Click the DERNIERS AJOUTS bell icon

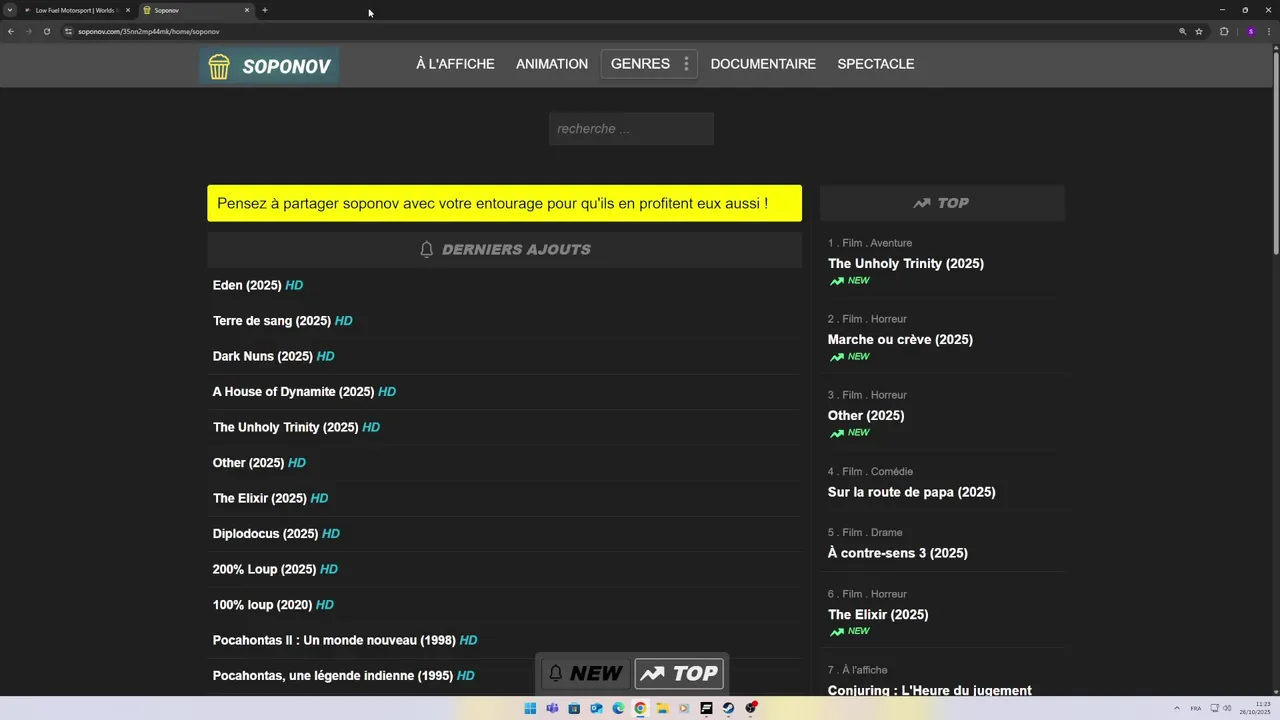pos(427,250)
